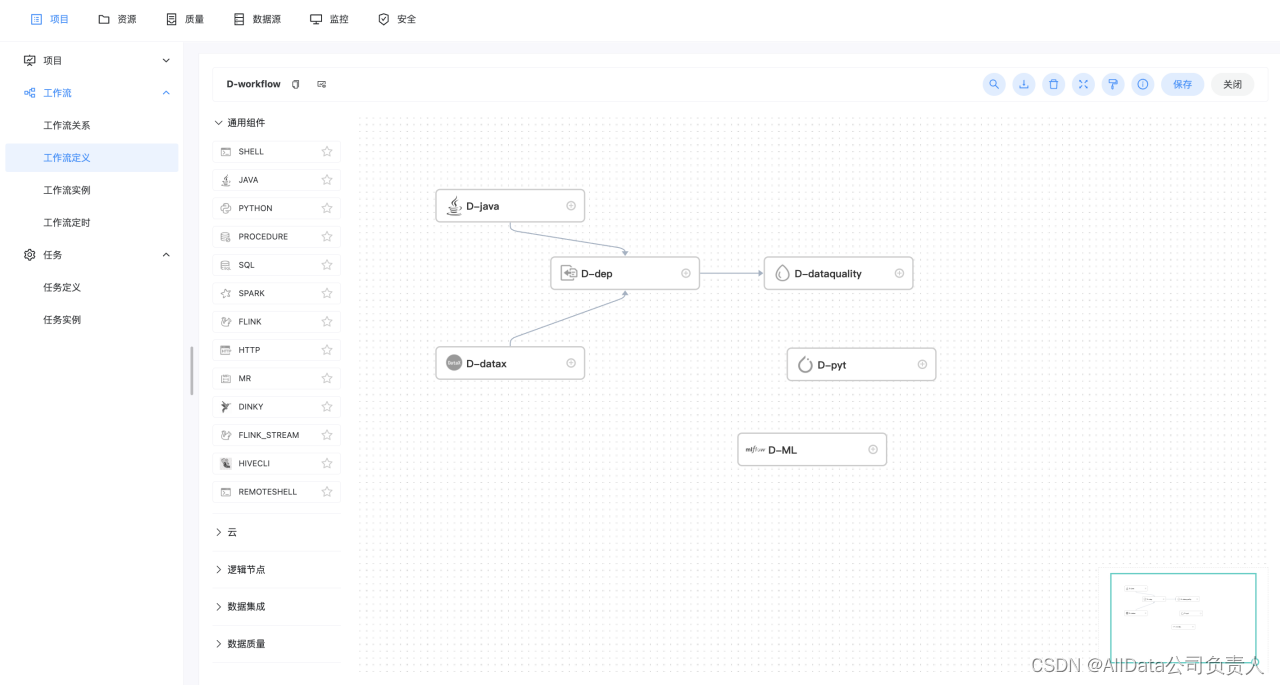Click the trash delete icon in toolbar

point(1053,84)
